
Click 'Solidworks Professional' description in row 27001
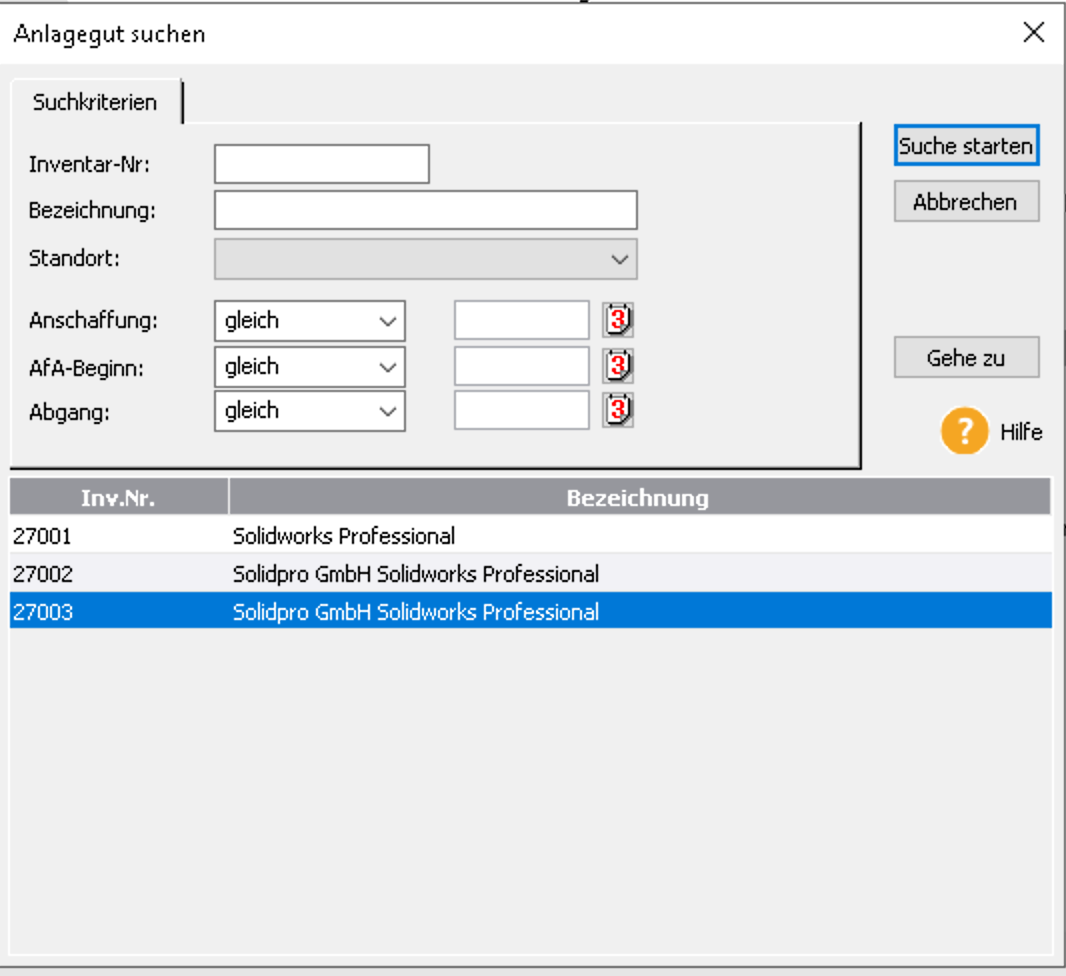[x=343, y=536]
